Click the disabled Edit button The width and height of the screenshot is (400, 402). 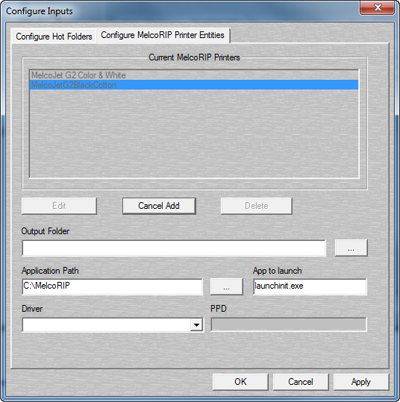[x=59, y=206]
